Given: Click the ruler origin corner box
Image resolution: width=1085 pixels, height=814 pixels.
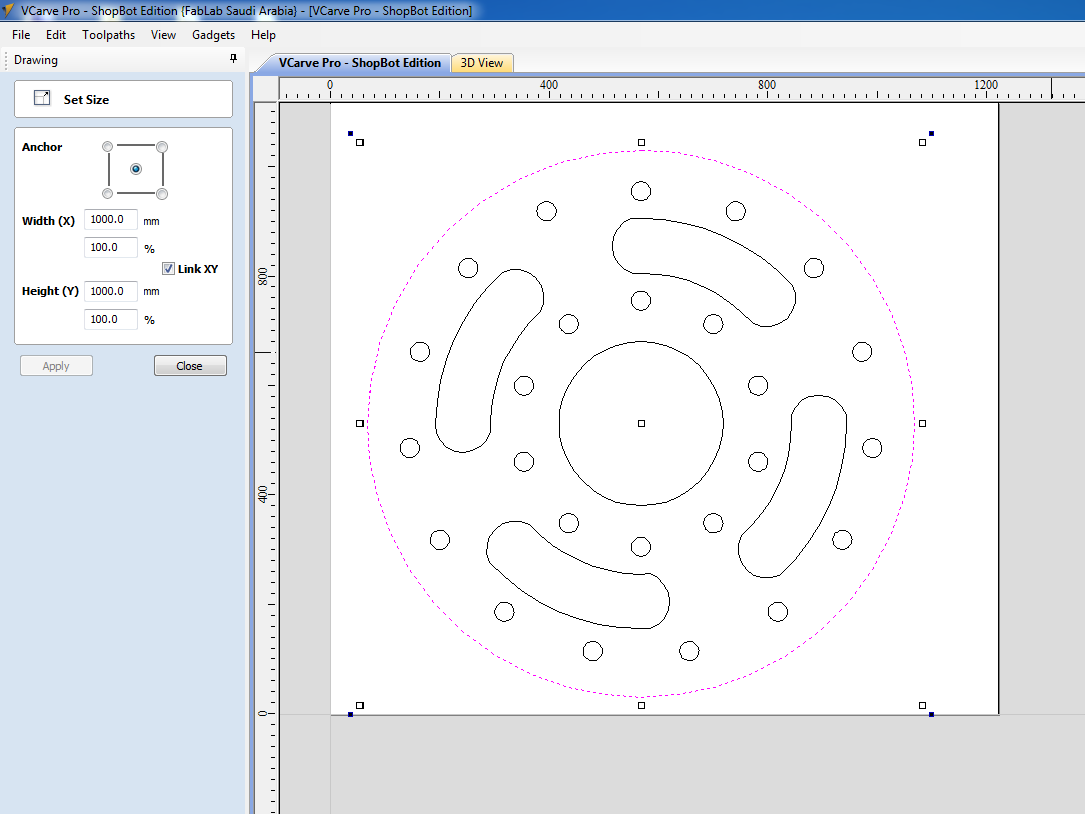Looking at the screenshot, I should [x=266, y=88].
